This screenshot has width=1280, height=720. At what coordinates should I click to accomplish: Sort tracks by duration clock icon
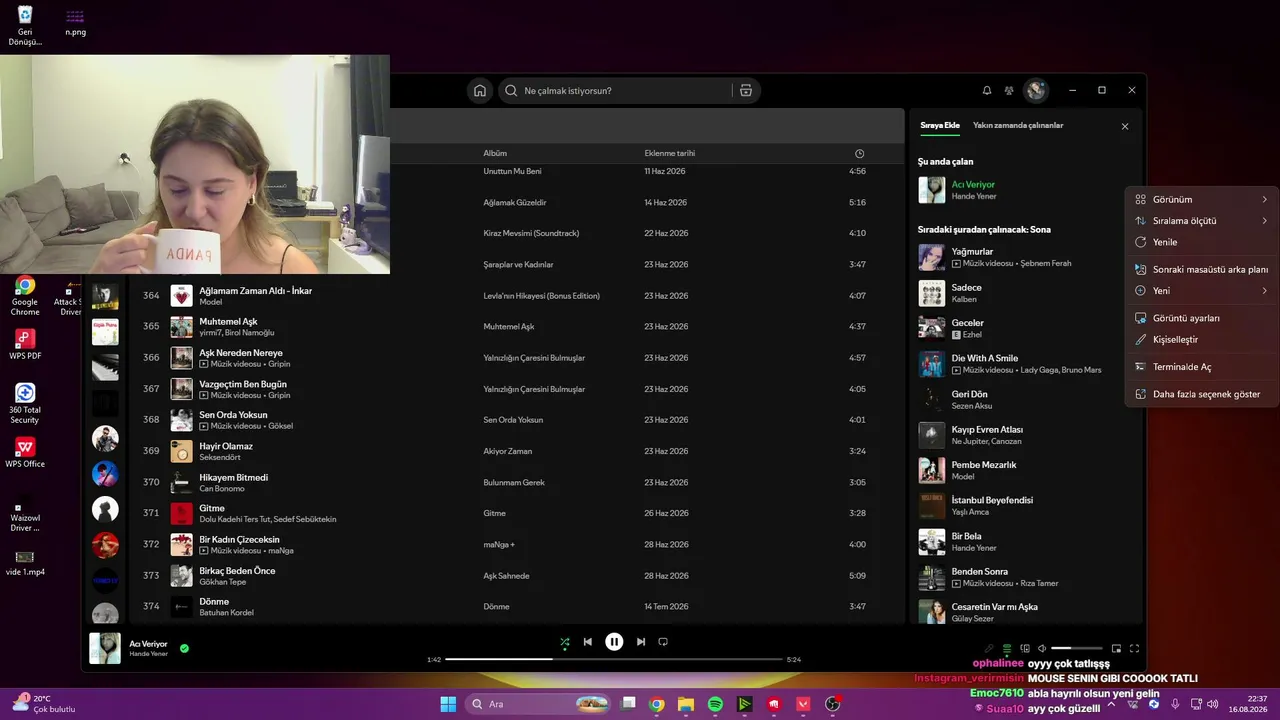tap(860, 154)
